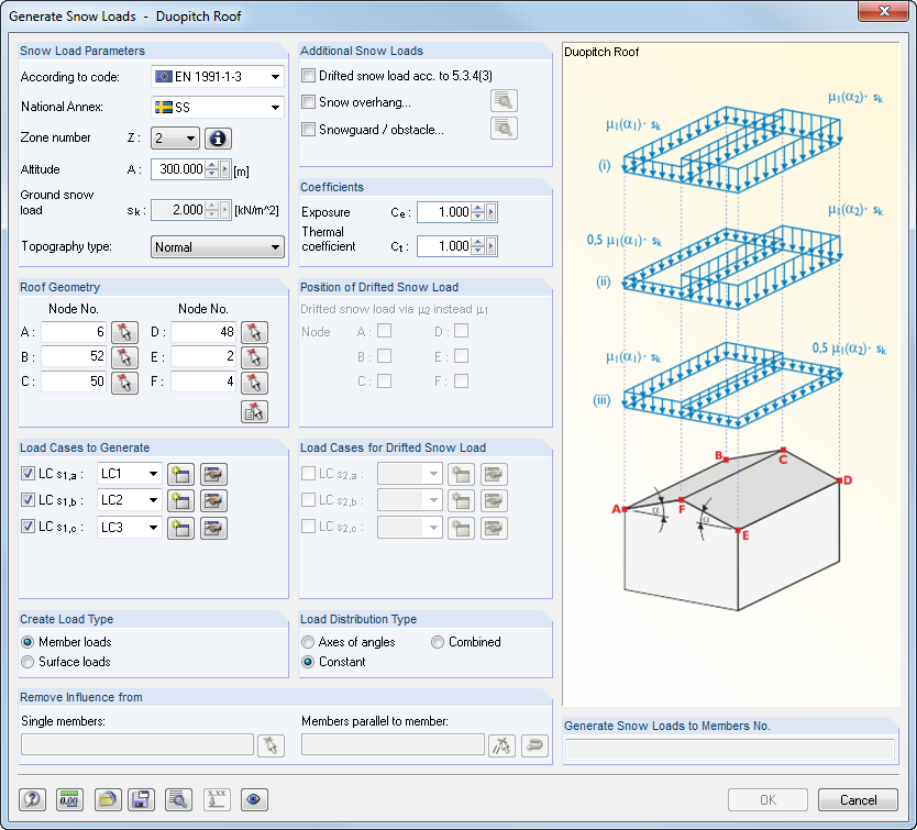Open load case library for LC s1,a
The image size is (917, 830).
(x=213, y=474)
